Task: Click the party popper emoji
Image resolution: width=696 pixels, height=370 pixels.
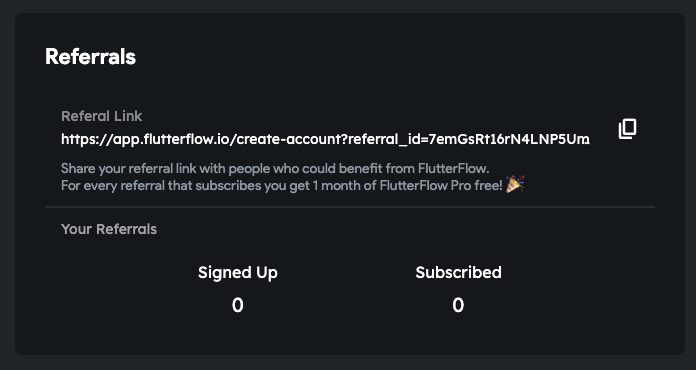Action: click(x=515, y=184)
